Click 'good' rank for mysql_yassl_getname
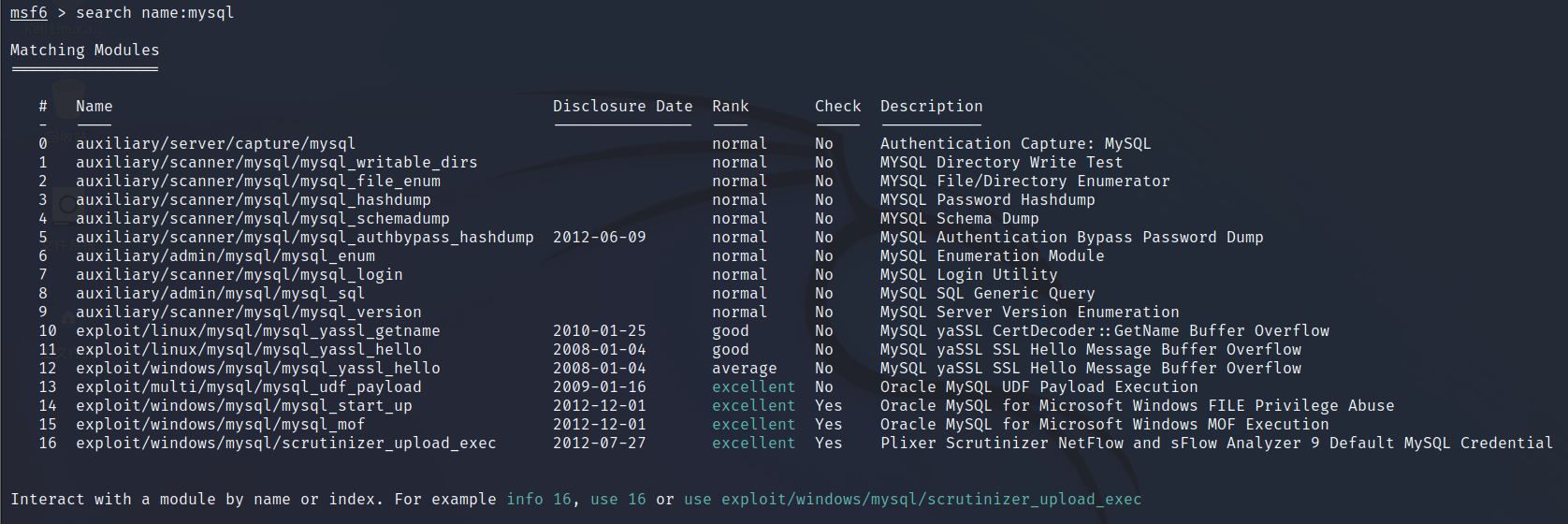This screenshot has width=1568, height=524. point(731,331)
